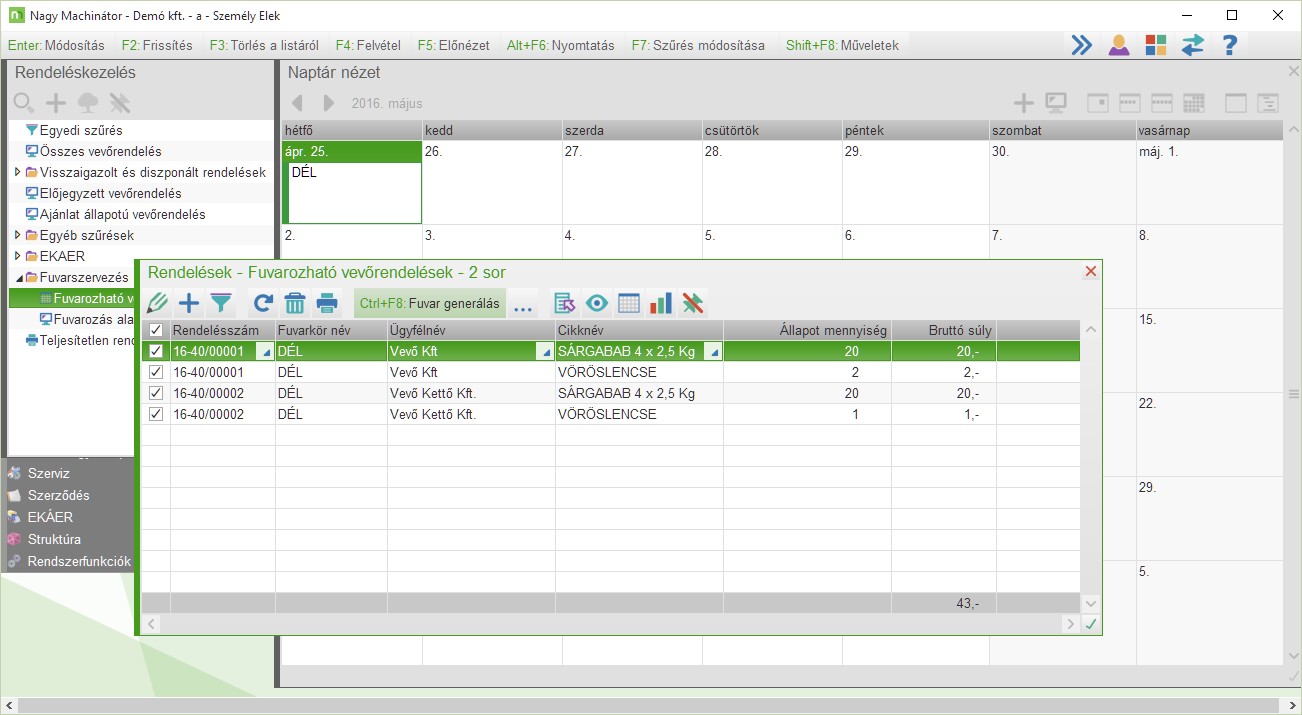
Task: Open help via the question mark icon
Action: (x=1230, y=45)
